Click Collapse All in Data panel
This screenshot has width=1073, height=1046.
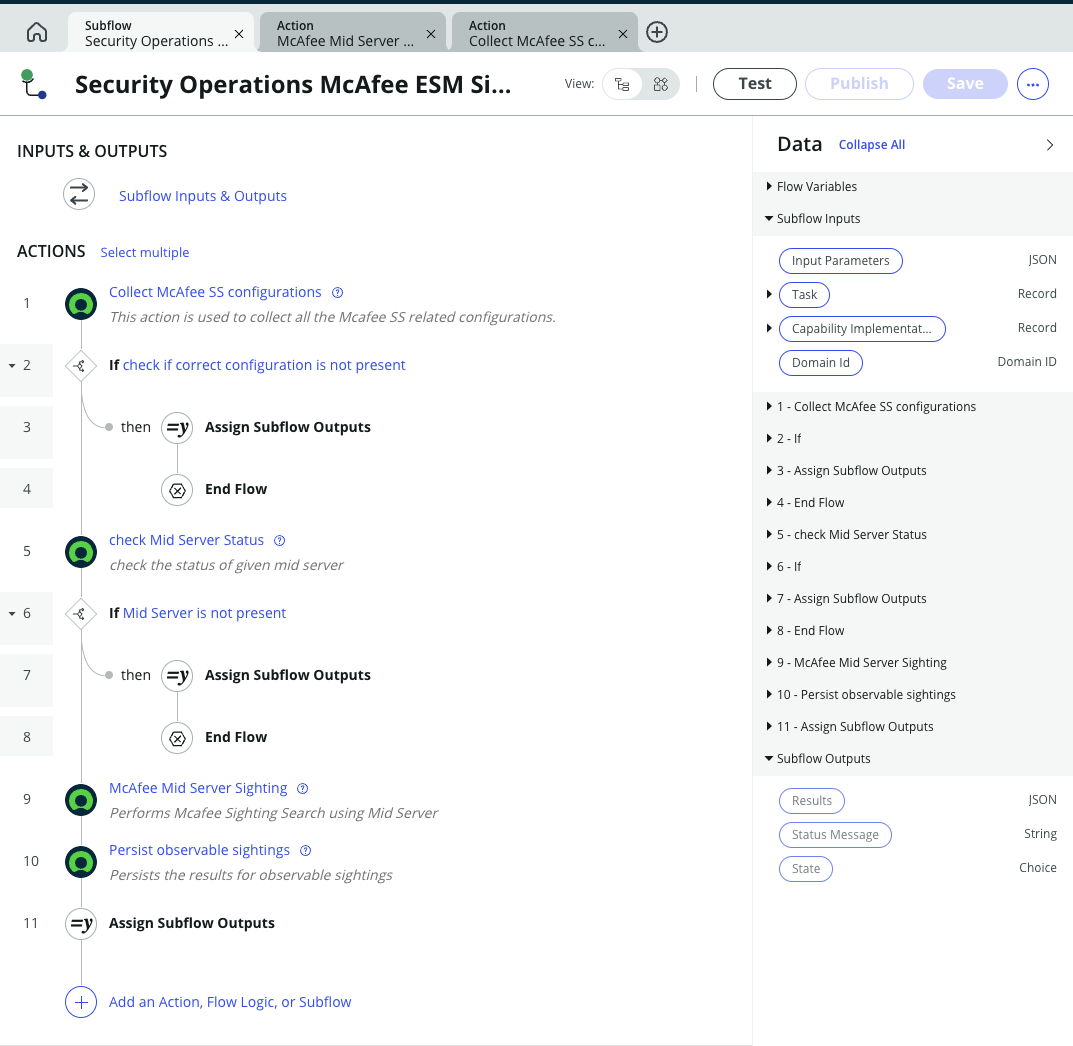[872, 145]
